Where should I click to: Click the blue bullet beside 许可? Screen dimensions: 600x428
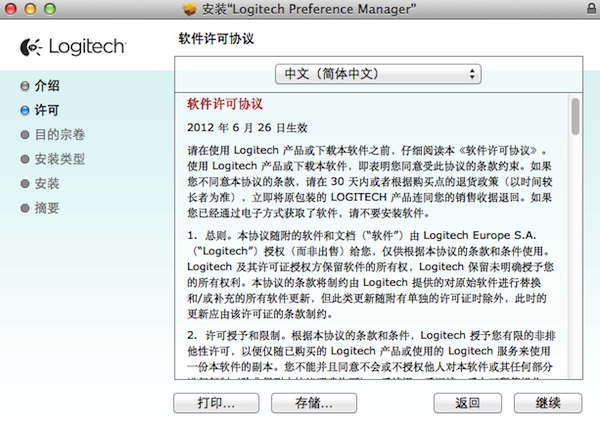coord(25,111)
